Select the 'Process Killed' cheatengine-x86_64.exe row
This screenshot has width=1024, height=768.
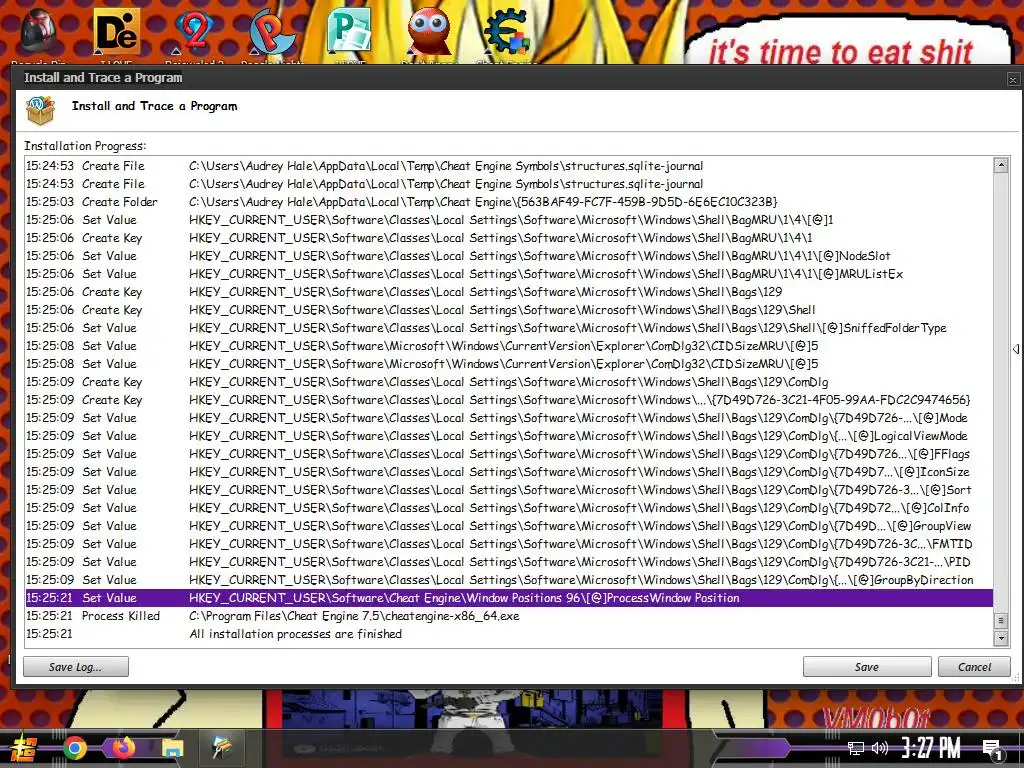click(x=509, y=616)
